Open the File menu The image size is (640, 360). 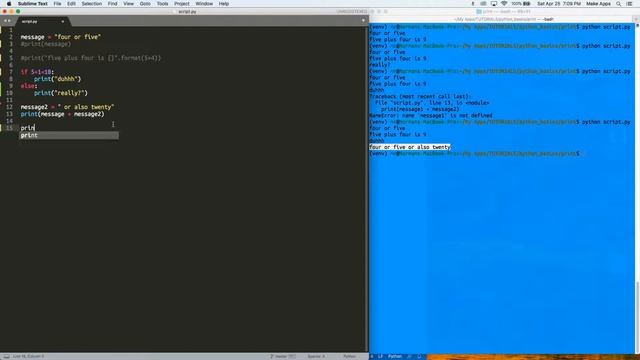coord(57,4)
